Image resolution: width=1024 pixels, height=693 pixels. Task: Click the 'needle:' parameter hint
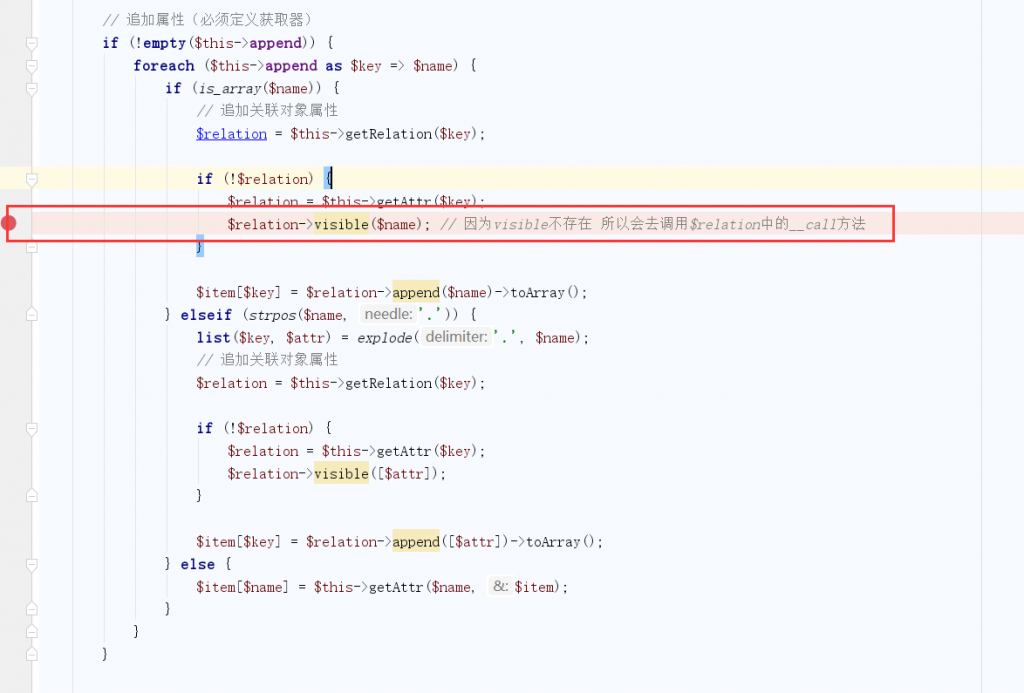point(389,314)
